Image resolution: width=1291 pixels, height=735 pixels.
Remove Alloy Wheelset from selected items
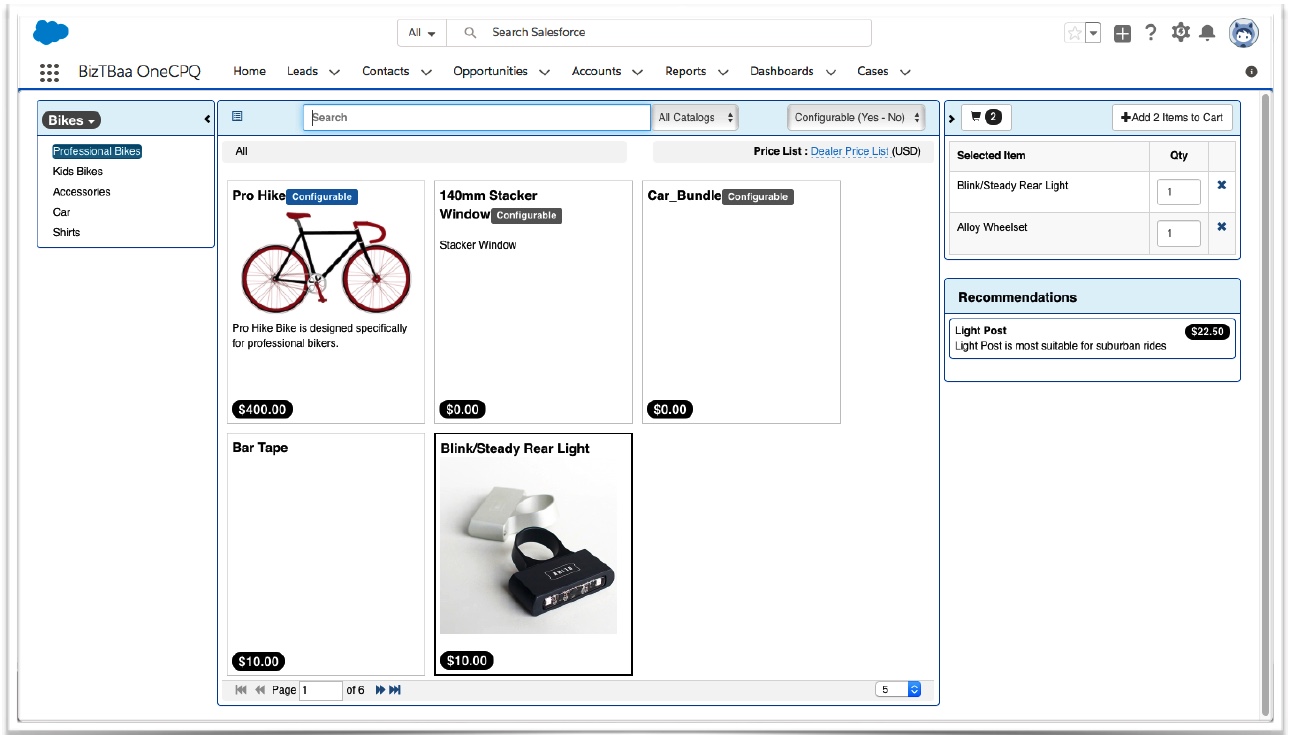1221,227
